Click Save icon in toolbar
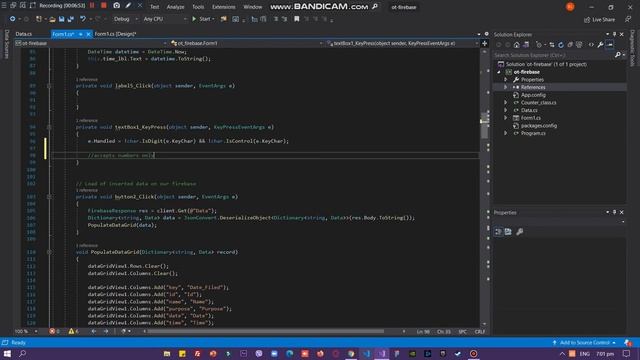This screenshot has width=640, height=360. [x=62, y=19]
